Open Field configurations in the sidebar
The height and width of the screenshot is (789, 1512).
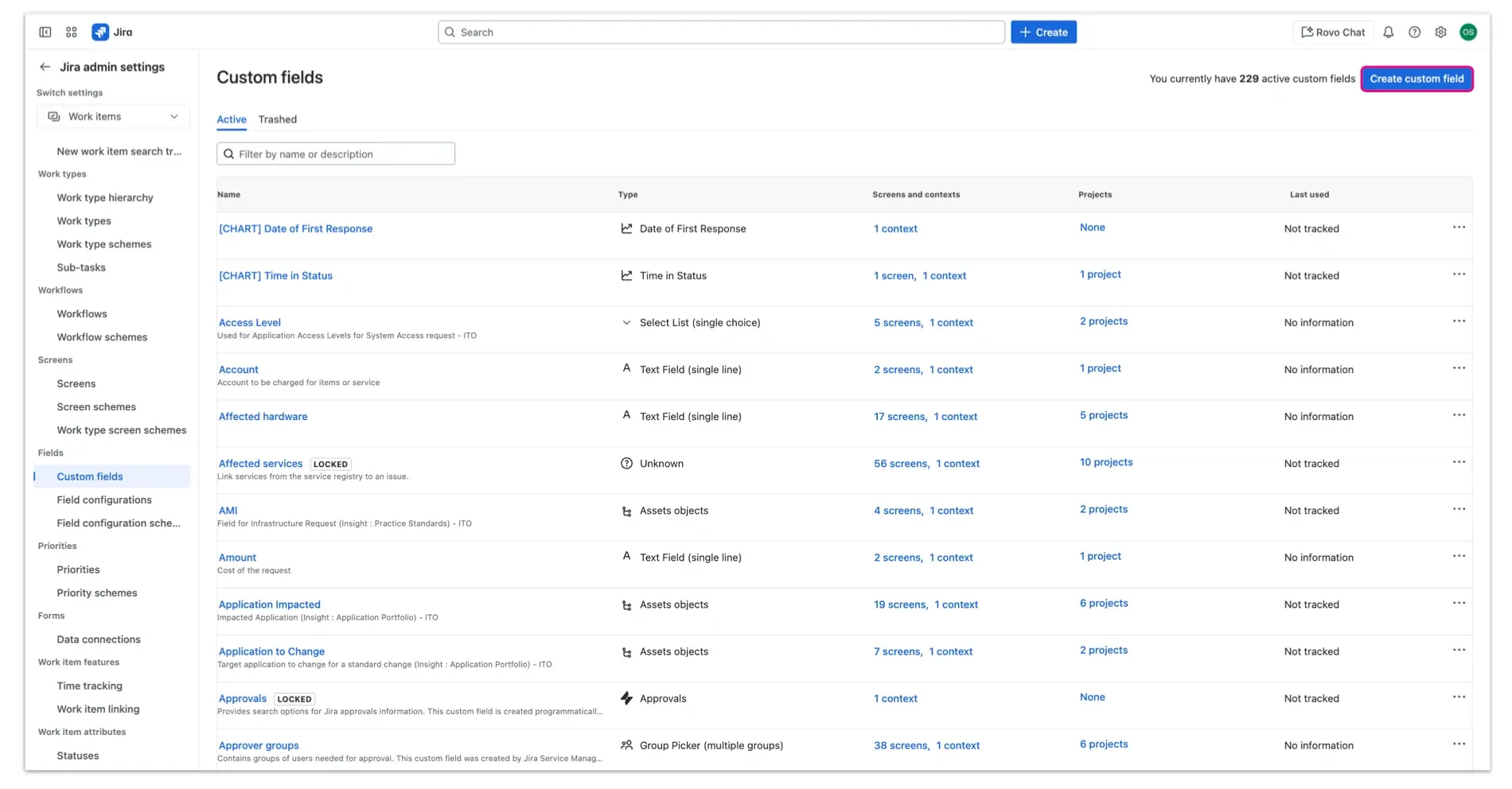104,500
